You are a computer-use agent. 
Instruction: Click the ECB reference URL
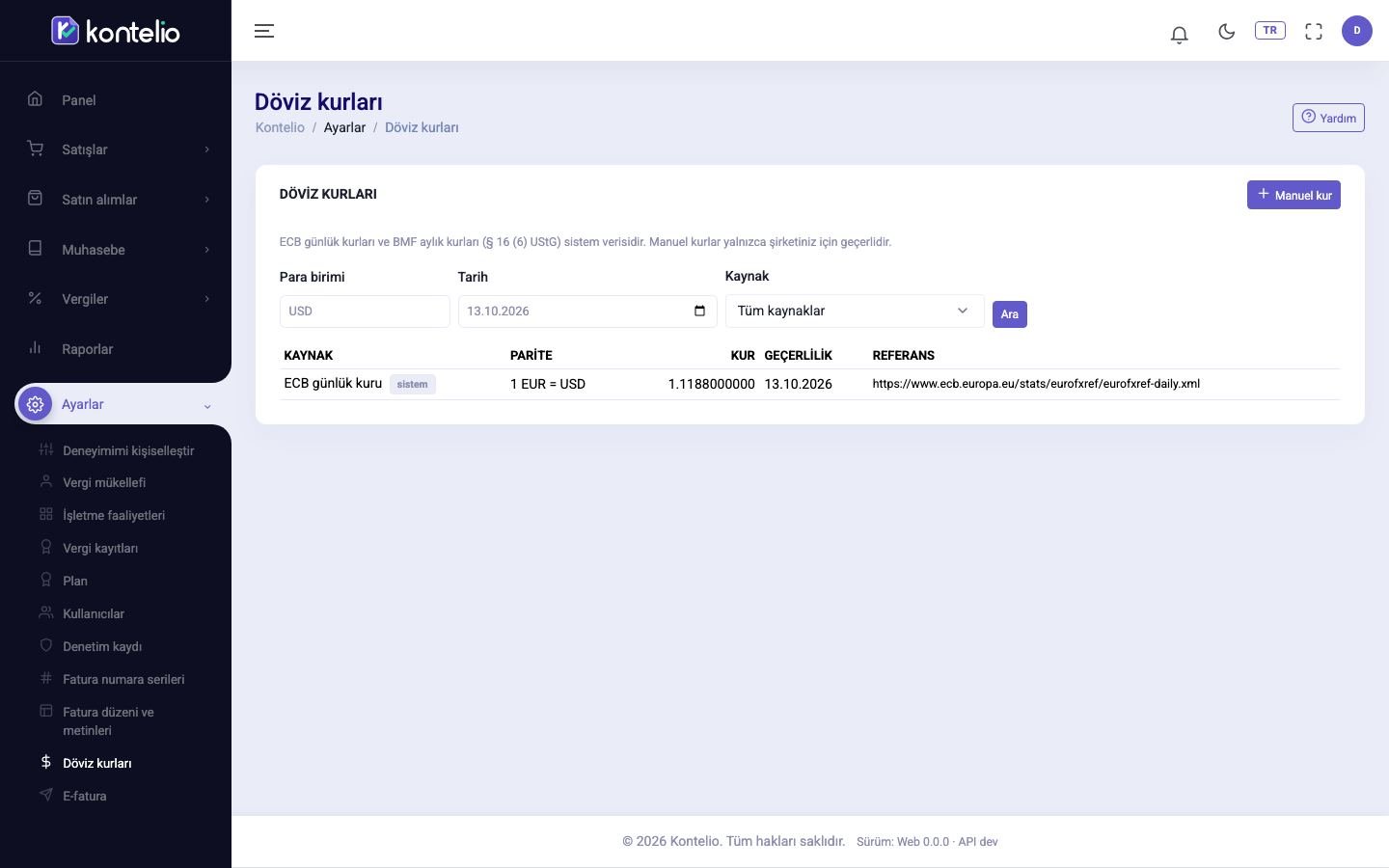click(1036, 384)
